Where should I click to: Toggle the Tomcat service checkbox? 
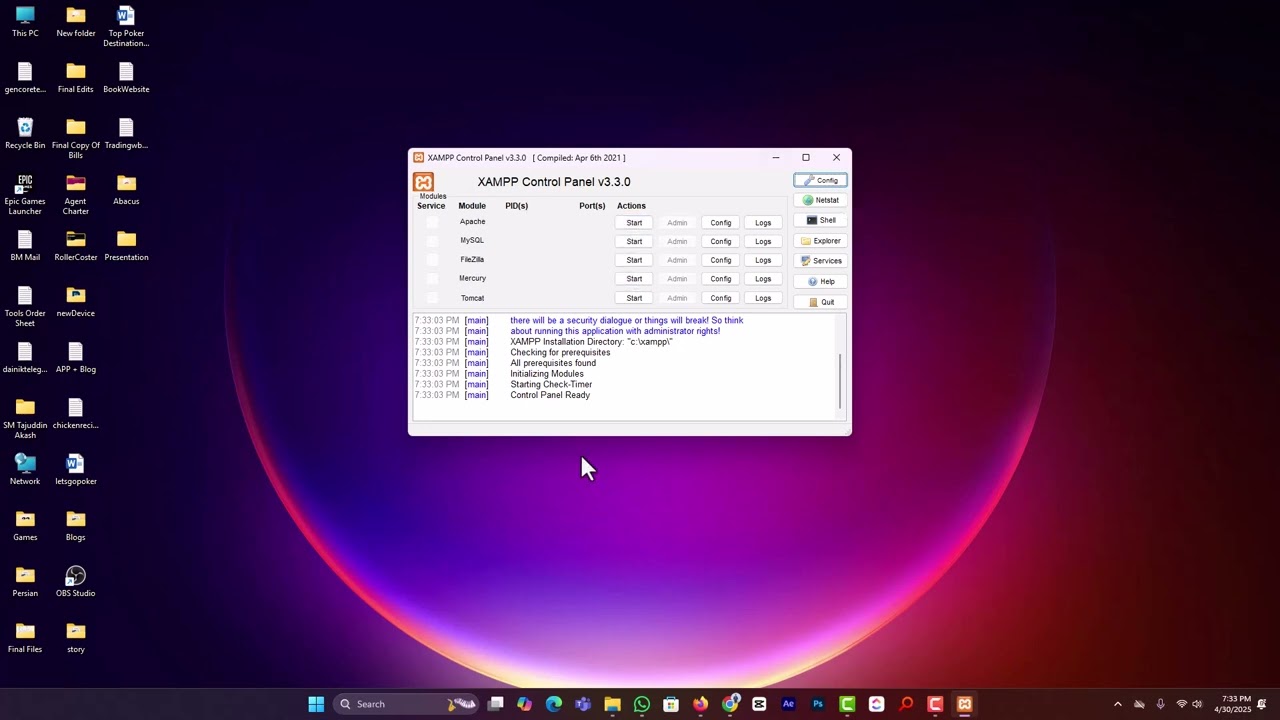pyautogui.click(x=432, y=298)
